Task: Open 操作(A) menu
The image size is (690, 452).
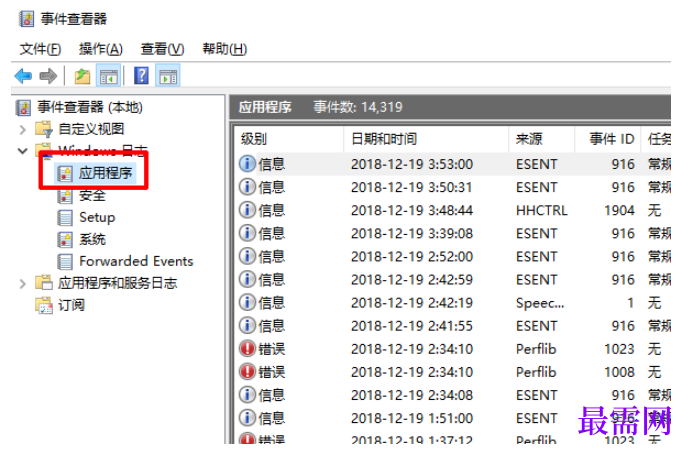Action: (x=101, y=49)
